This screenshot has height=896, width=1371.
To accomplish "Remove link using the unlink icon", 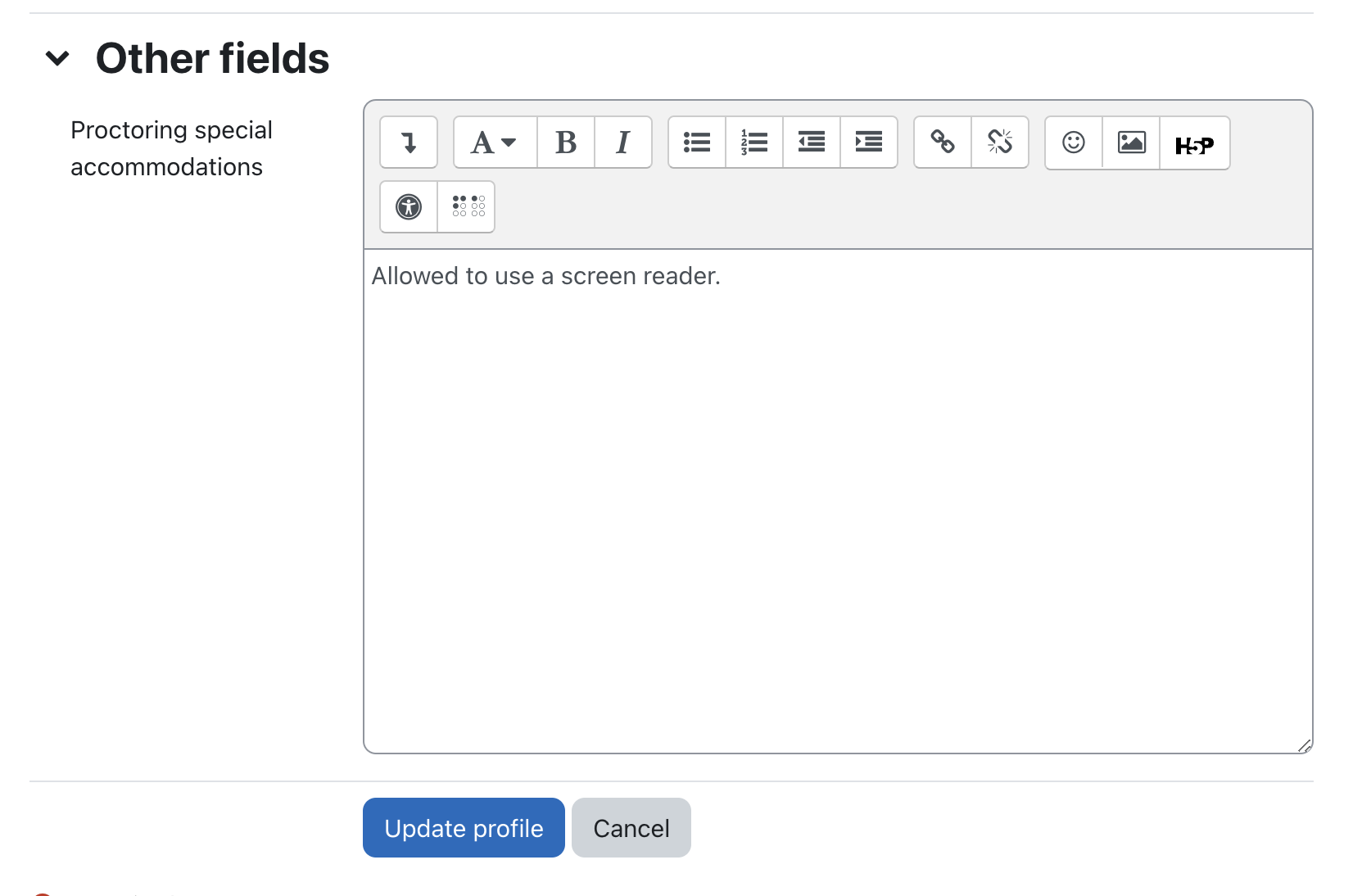I will (x=1000, y=143).
